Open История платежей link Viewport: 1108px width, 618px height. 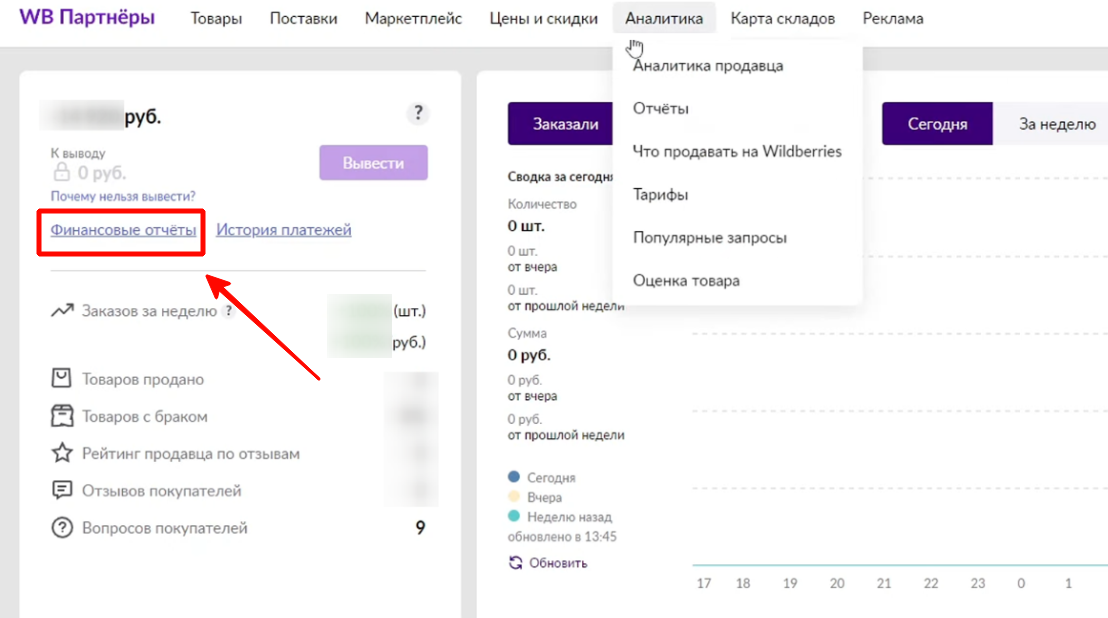[283, 230]
